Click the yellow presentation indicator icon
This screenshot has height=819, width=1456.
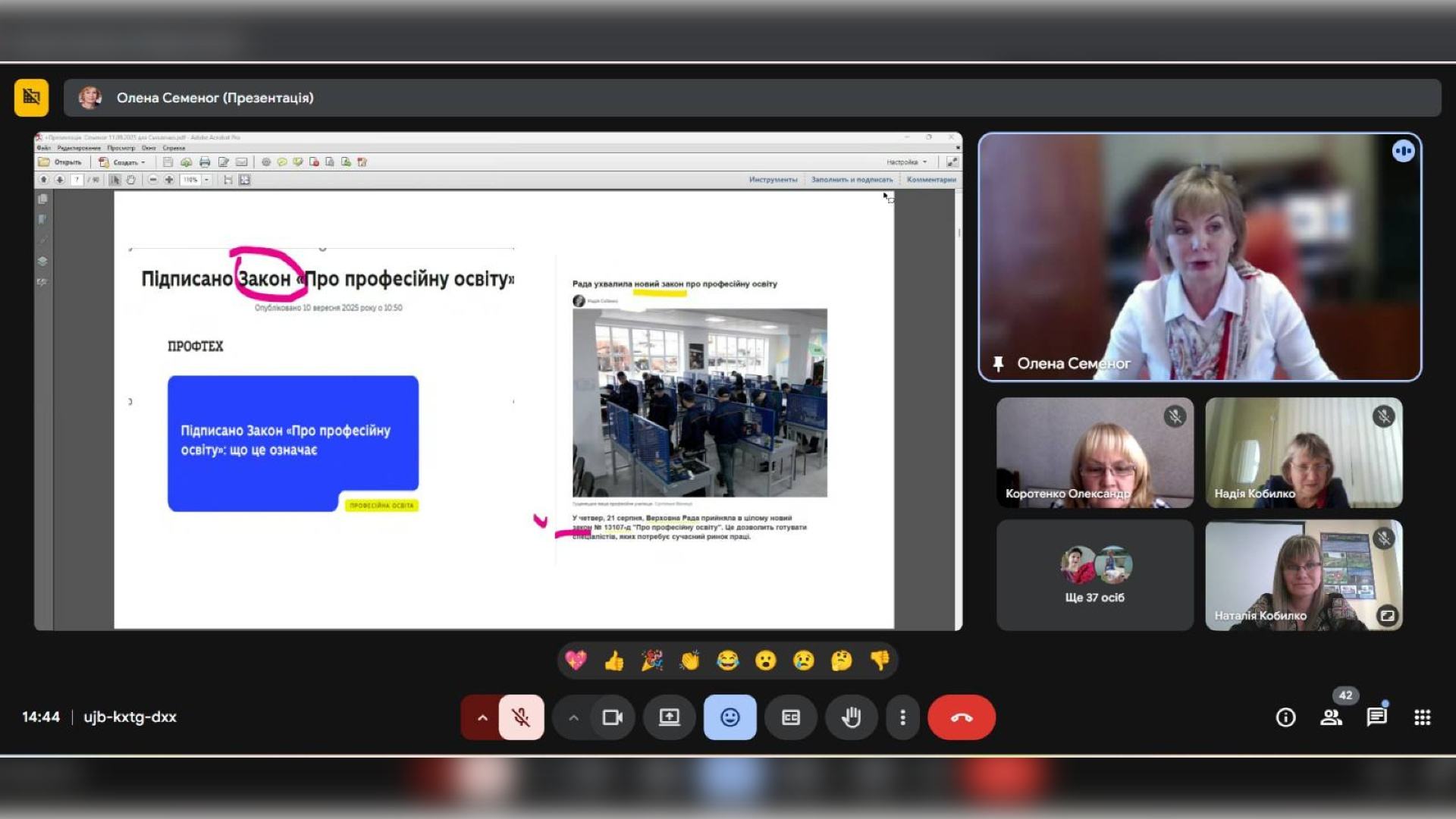point(31,97)
